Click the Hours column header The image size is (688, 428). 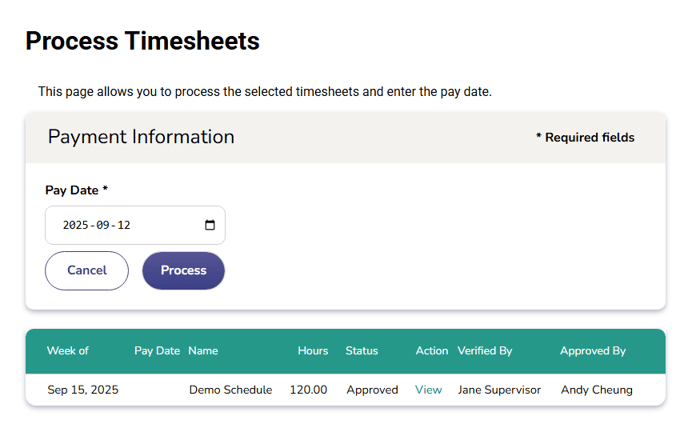[313, 351]
